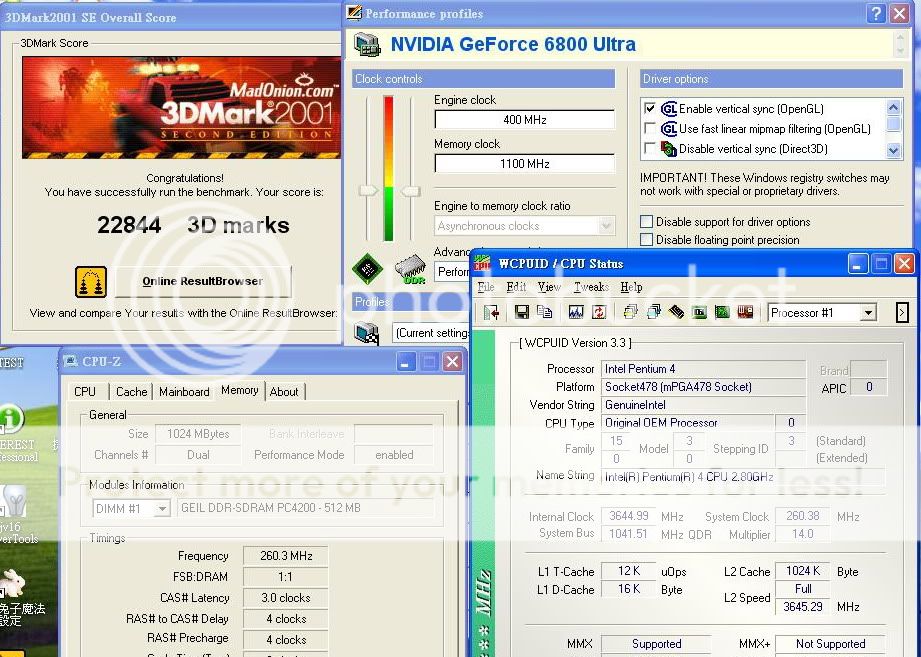Open the real-time clock graph icon in WCPUID
The image size is (921, 657).
576,313
